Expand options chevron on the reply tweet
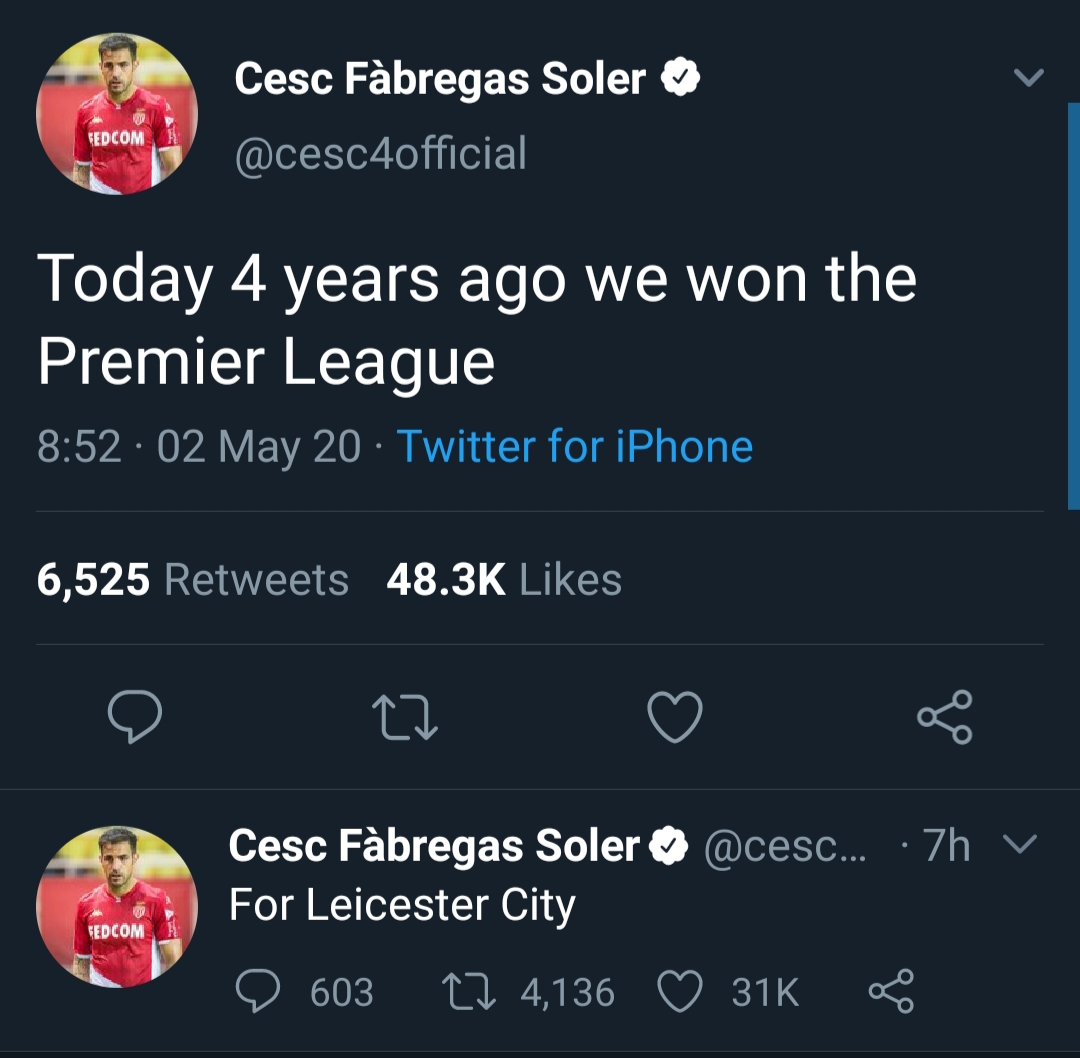Image resolution: width=1080 pixels, height=1058 pixels. click(x=1020, y=844)
